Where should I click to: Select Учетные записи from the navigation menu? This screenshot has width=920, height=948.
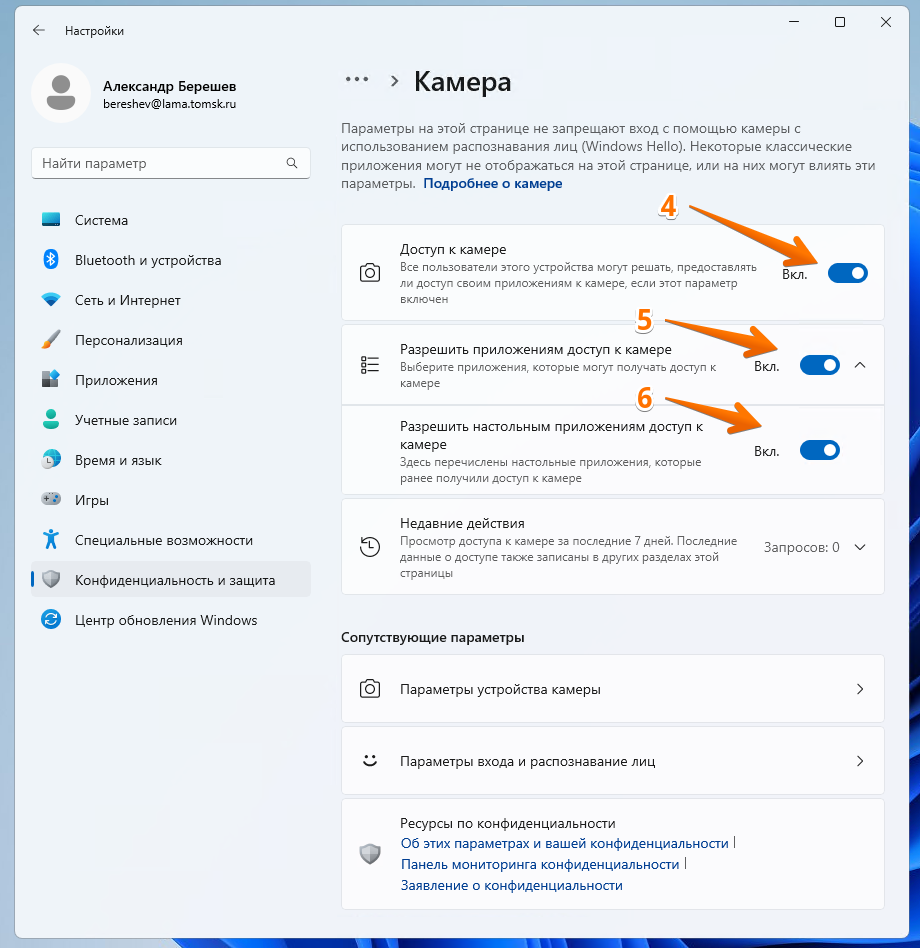click(51, 420)
